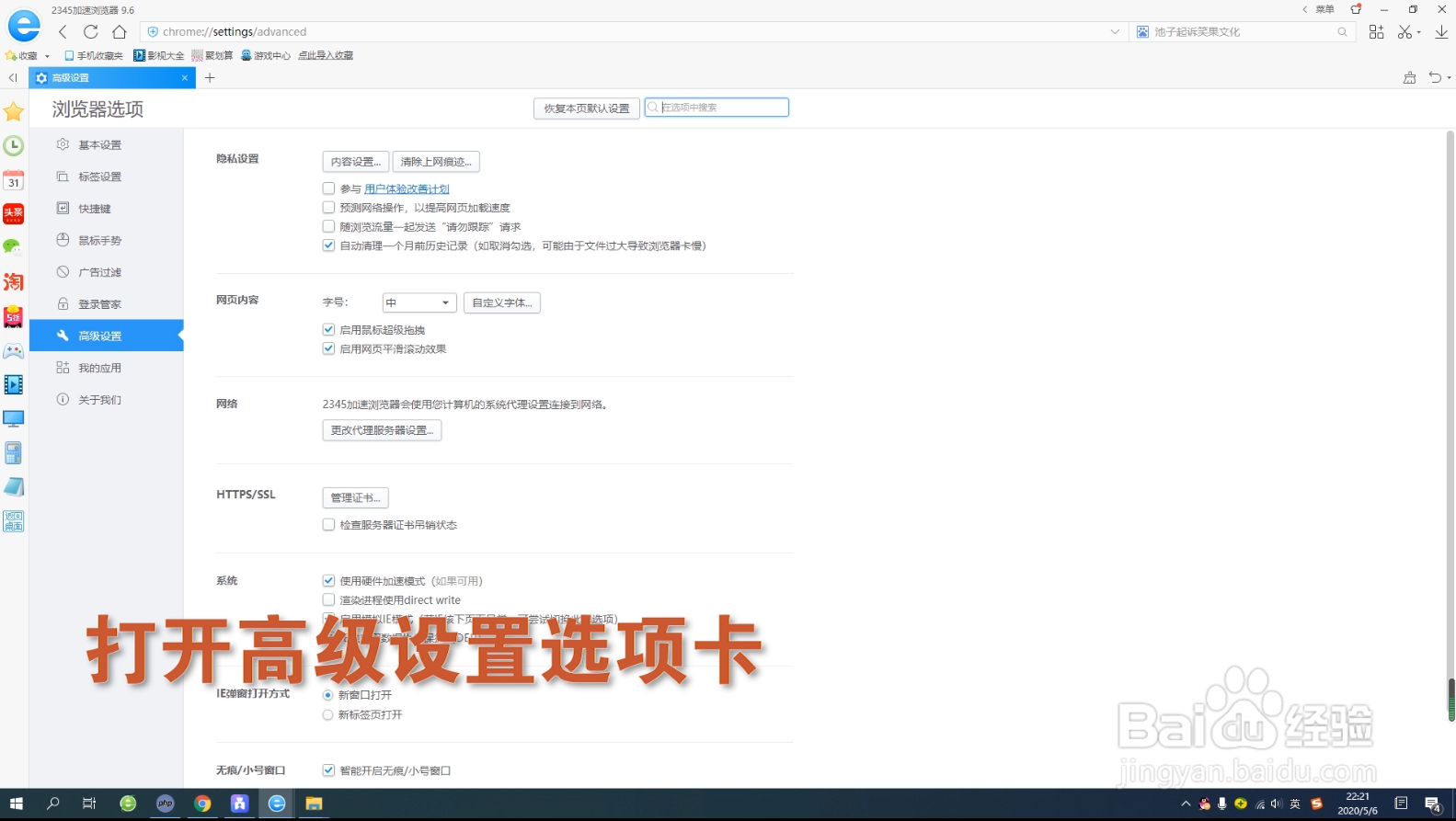Viewport: 1456px width, 821px height.
Task: Open the calculator icon in left sidebar
Action: (14, 452)
